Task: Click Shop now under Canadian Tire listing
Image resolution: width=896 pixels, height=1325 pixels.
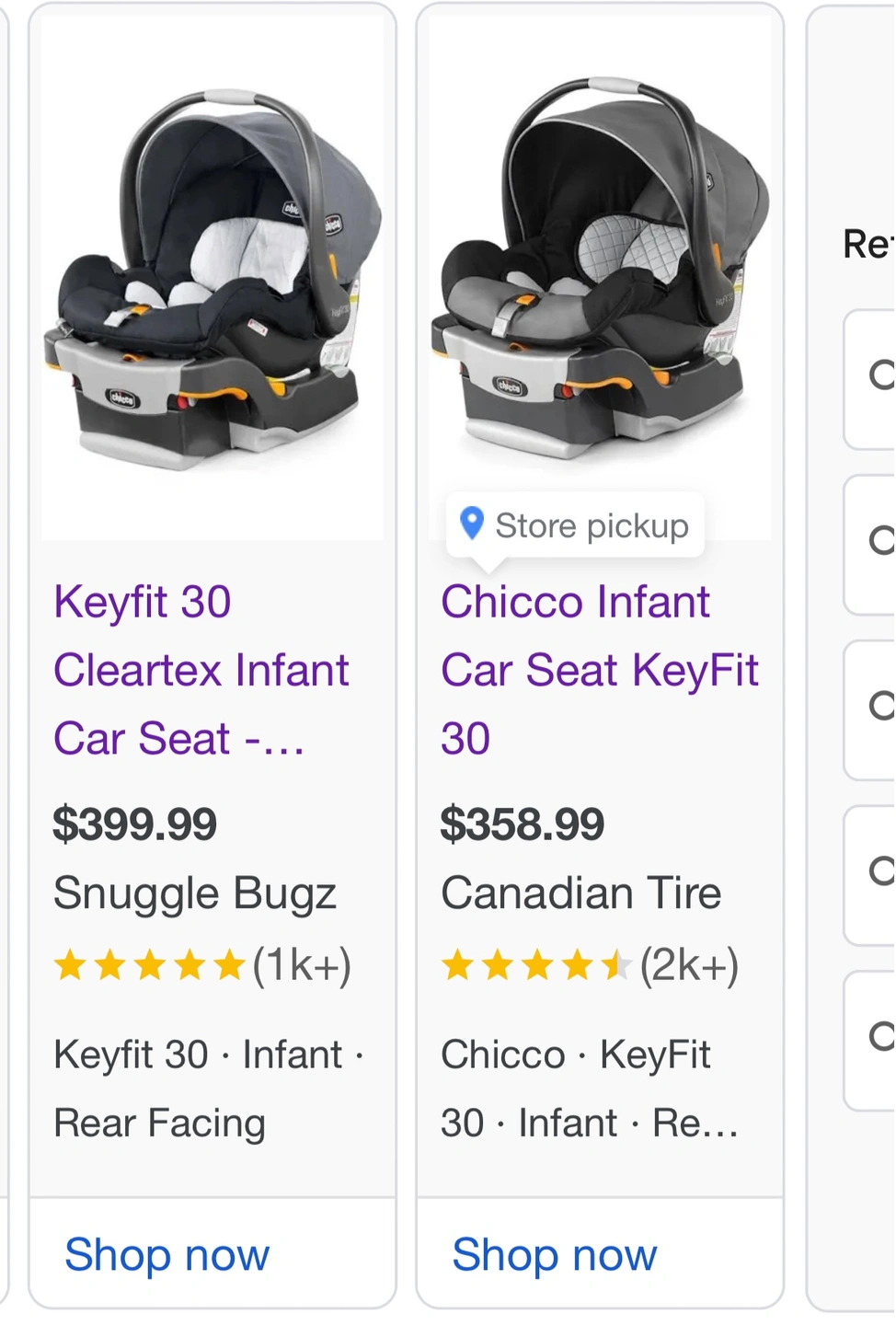Action: 555,1255
